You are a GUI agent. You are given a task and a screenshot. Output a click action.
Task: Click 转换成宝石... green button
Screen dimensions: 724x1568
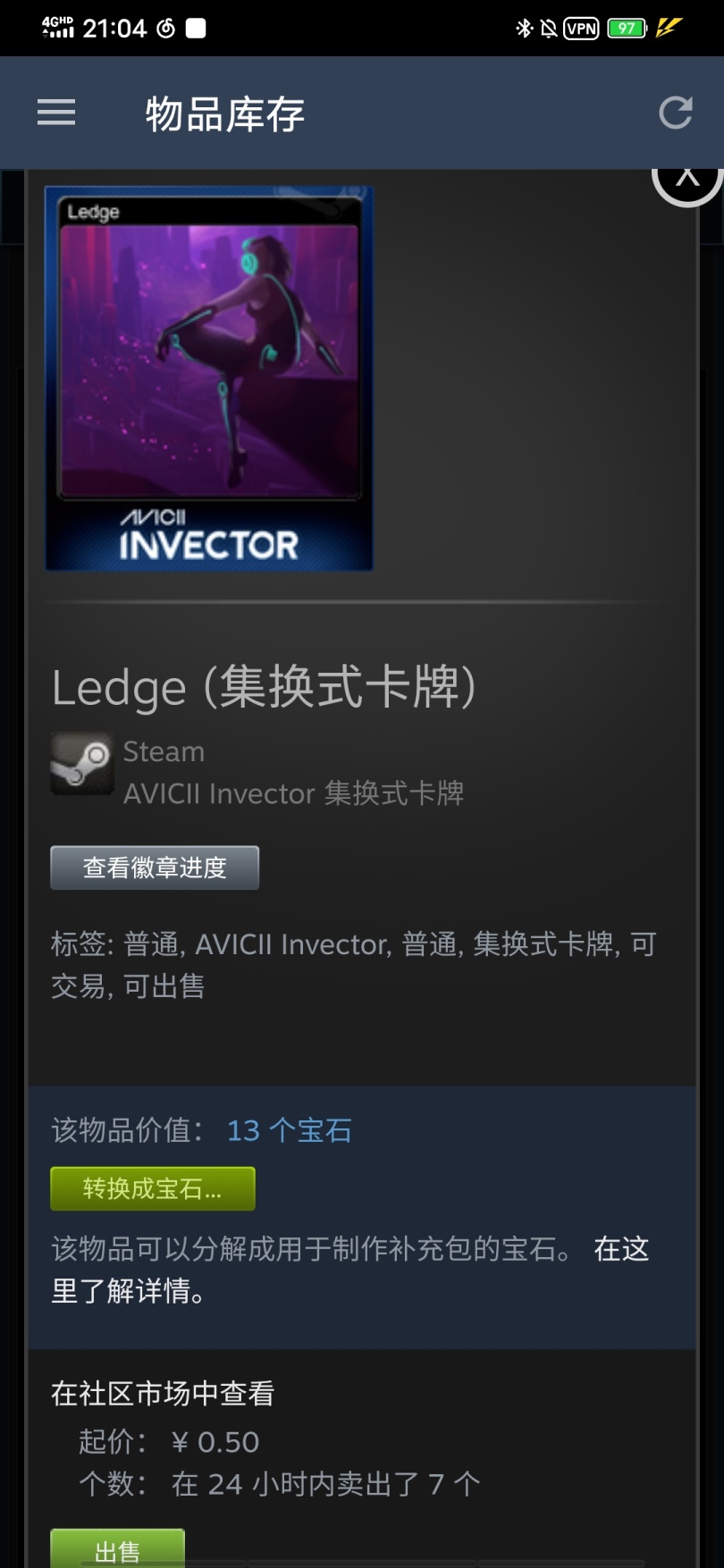153,1188
